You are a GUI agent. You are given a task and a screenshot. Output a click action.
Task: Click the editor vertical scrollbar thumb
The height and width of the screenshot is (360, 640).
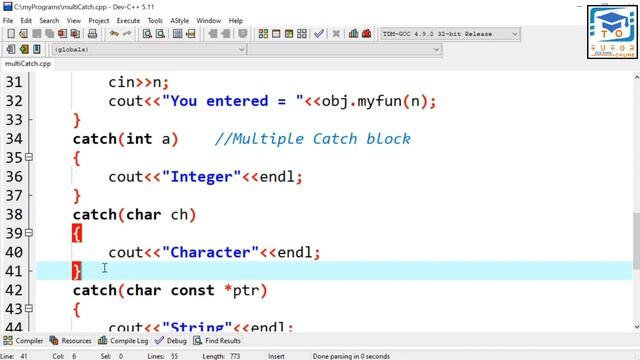[x=636, y=241]
